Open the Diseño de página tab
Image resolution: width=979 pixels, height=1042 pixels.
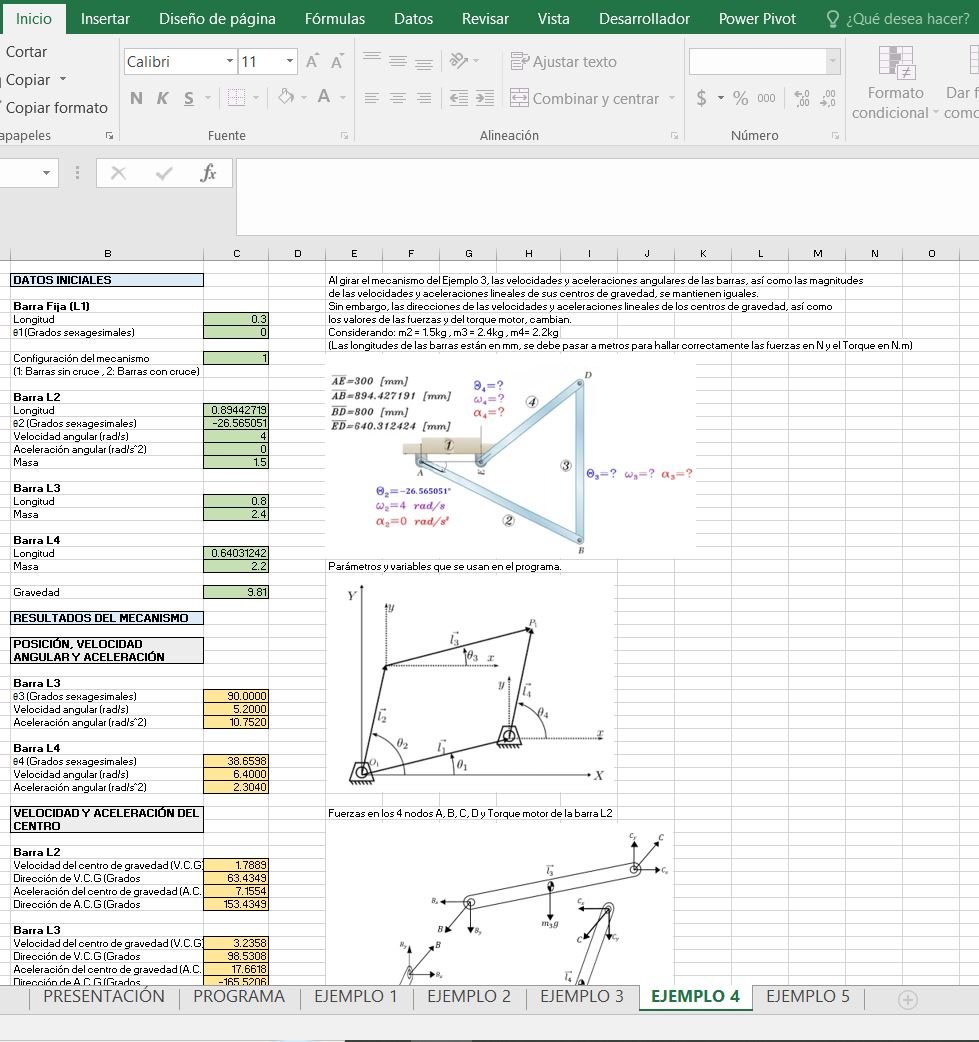click(x=217, y=19)
